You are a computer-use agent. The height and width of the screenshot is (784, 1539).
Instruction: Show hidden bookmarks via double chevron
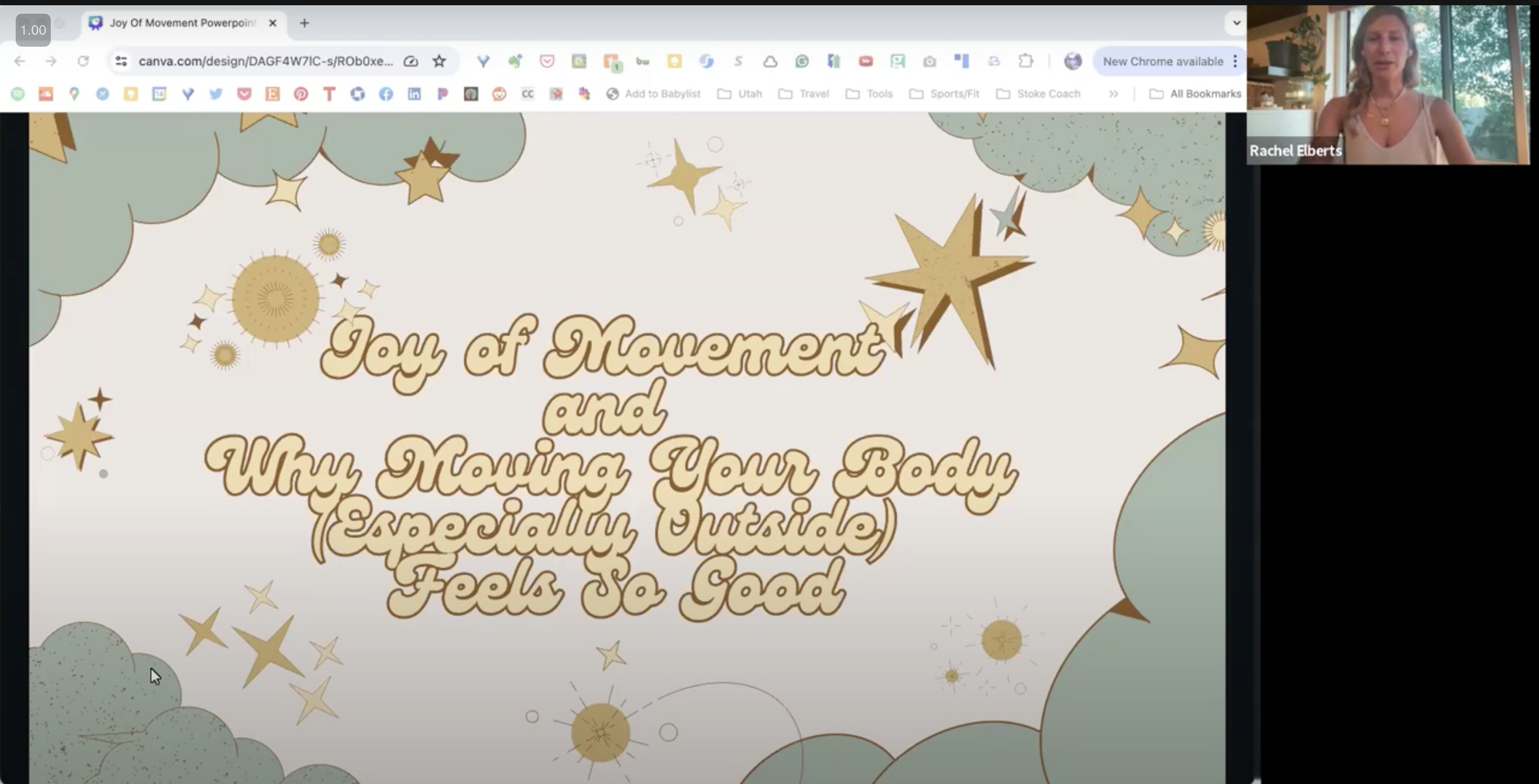(x=1113, y=94)
